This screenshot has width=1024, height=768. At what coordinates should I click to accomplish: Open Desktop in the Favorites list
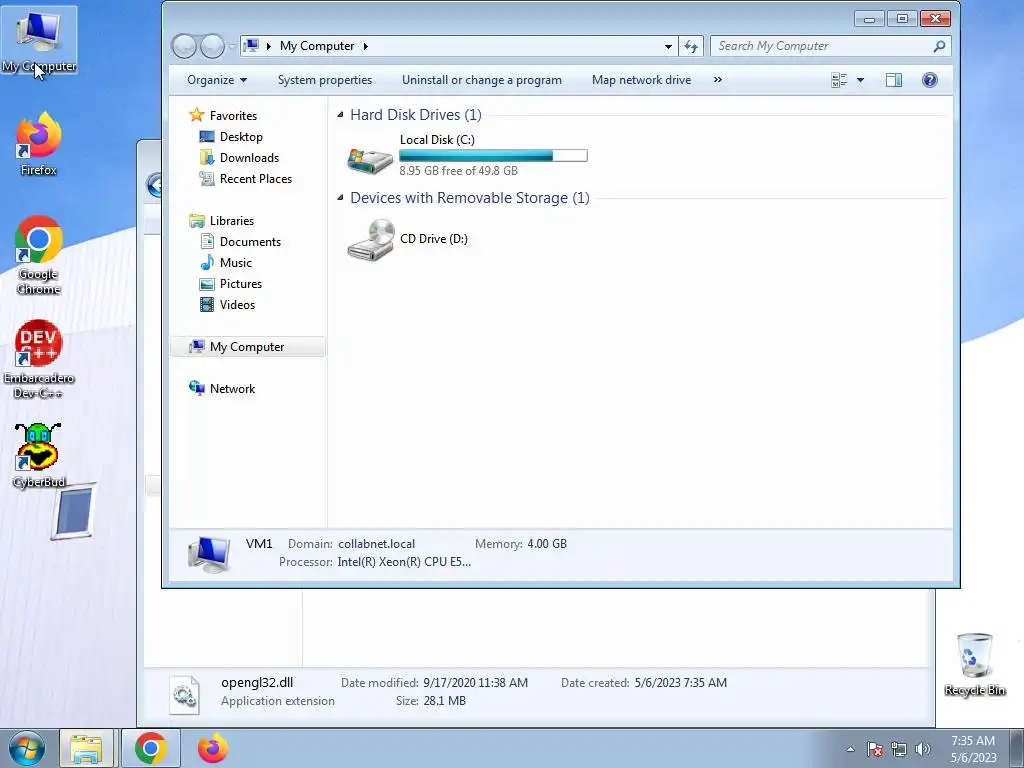(241, 136)
